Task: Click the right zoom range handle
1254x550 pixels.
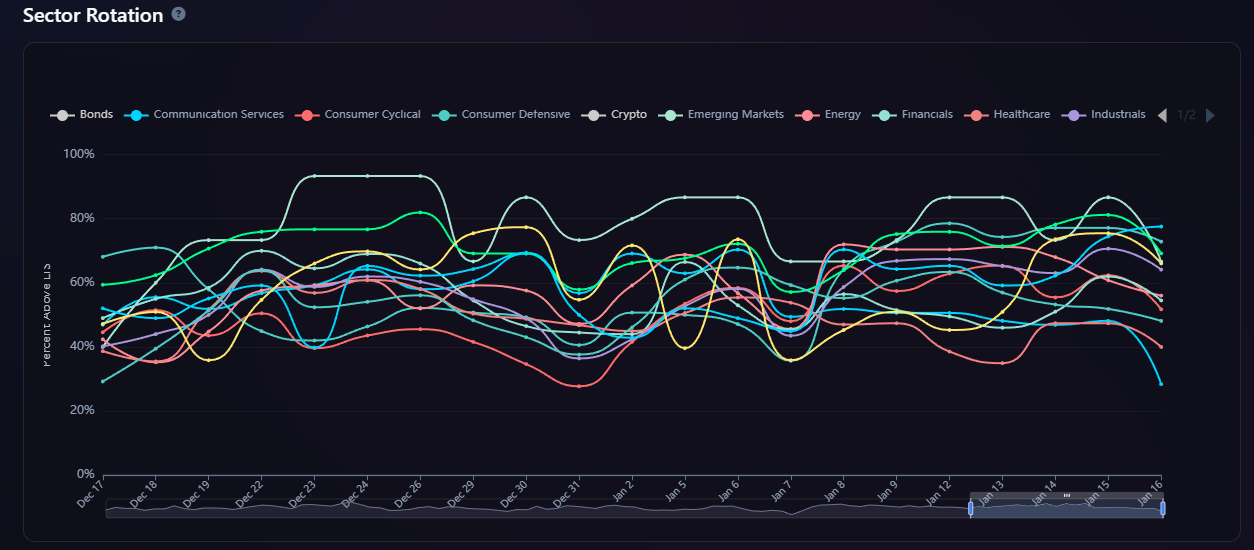Action: point(1162,508)
